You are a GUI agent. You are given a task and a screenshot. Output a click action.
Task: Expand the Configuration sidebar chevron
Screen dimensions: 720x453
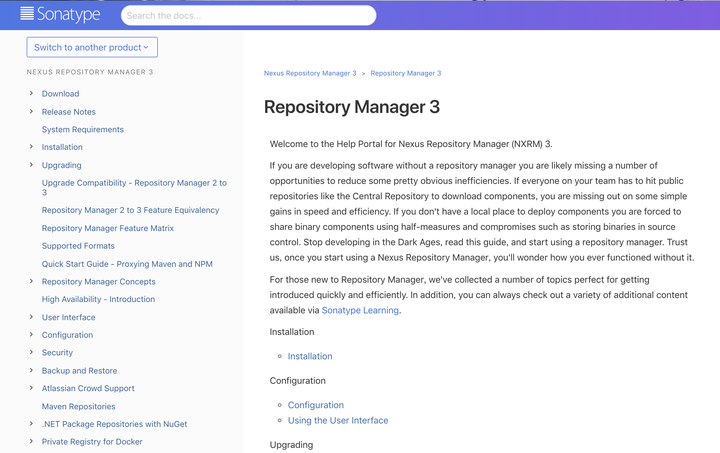pyautogui.click(x=31, y=335)
